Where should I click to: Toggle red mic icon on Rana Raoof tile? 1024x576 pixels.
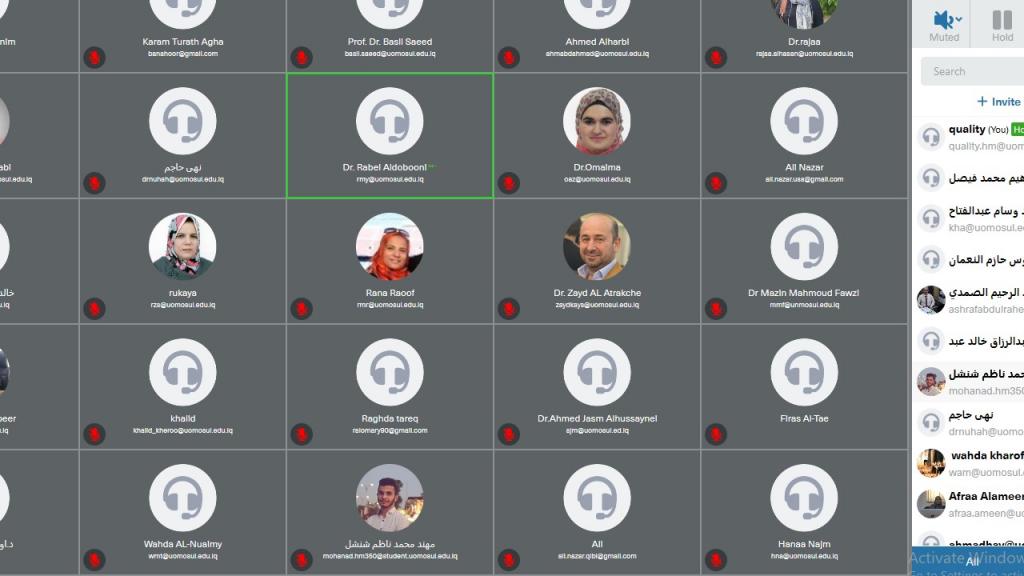301,308
